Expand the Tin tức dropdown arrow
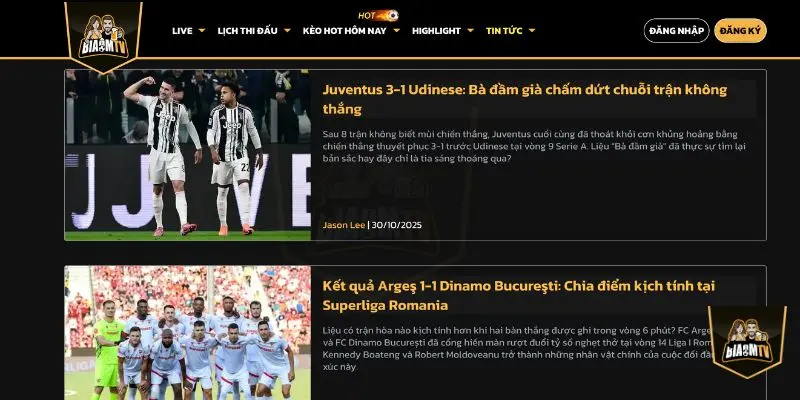The height and width of the screenshot is (400, 800). pos(532,31)
